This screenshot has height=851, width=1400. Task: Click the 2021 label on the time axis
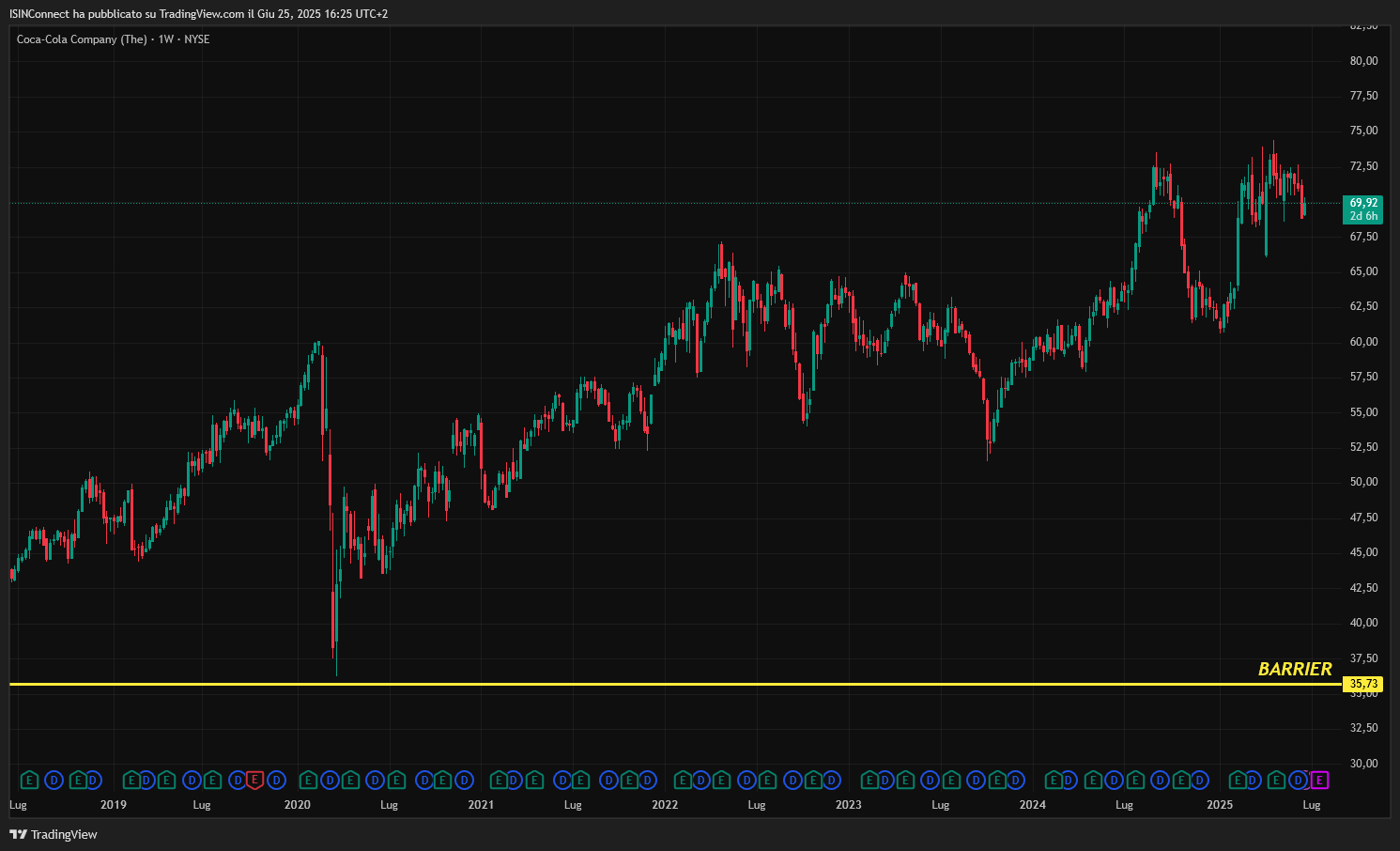coord(481,805)
